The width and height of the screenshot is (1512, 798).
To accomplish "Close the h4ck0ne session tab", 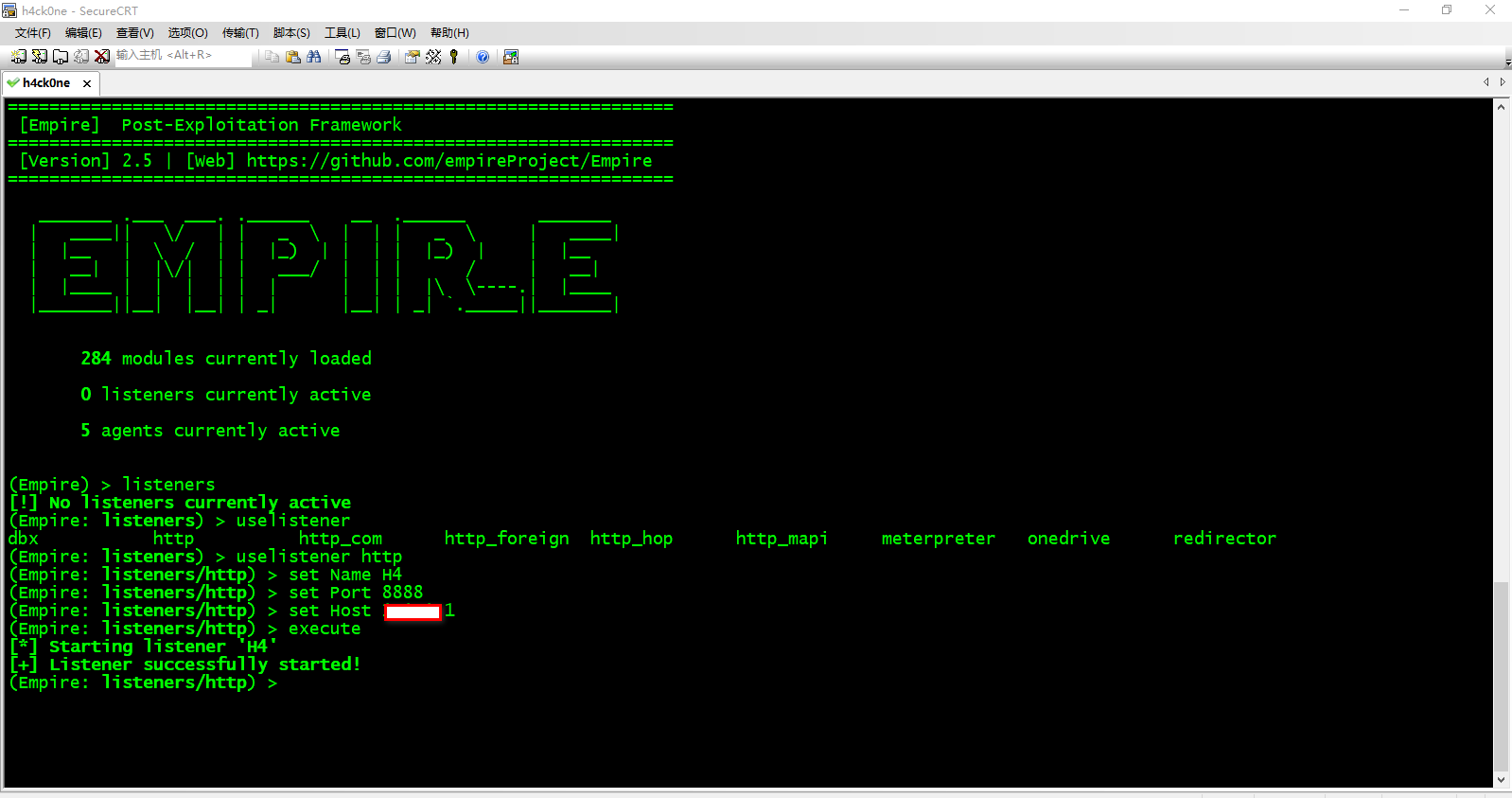I will (87, 83).
